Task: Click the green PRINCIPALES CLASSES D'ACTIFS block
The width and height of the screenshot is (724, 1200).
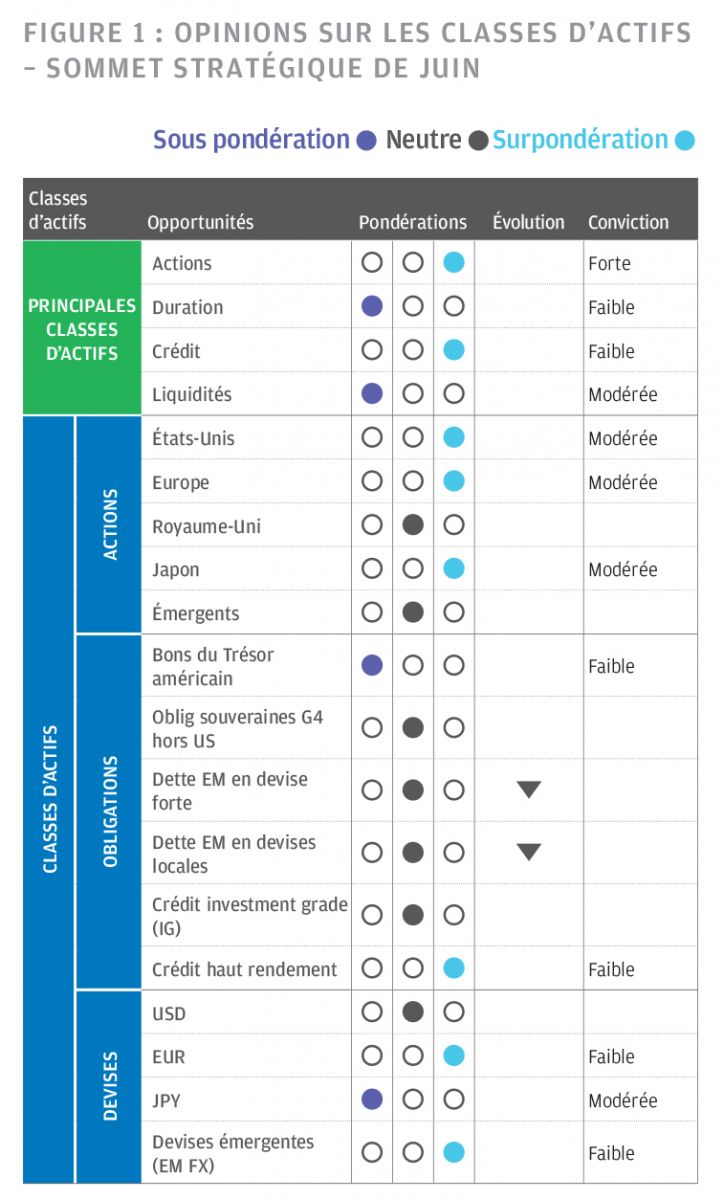Action: [82, 329]
